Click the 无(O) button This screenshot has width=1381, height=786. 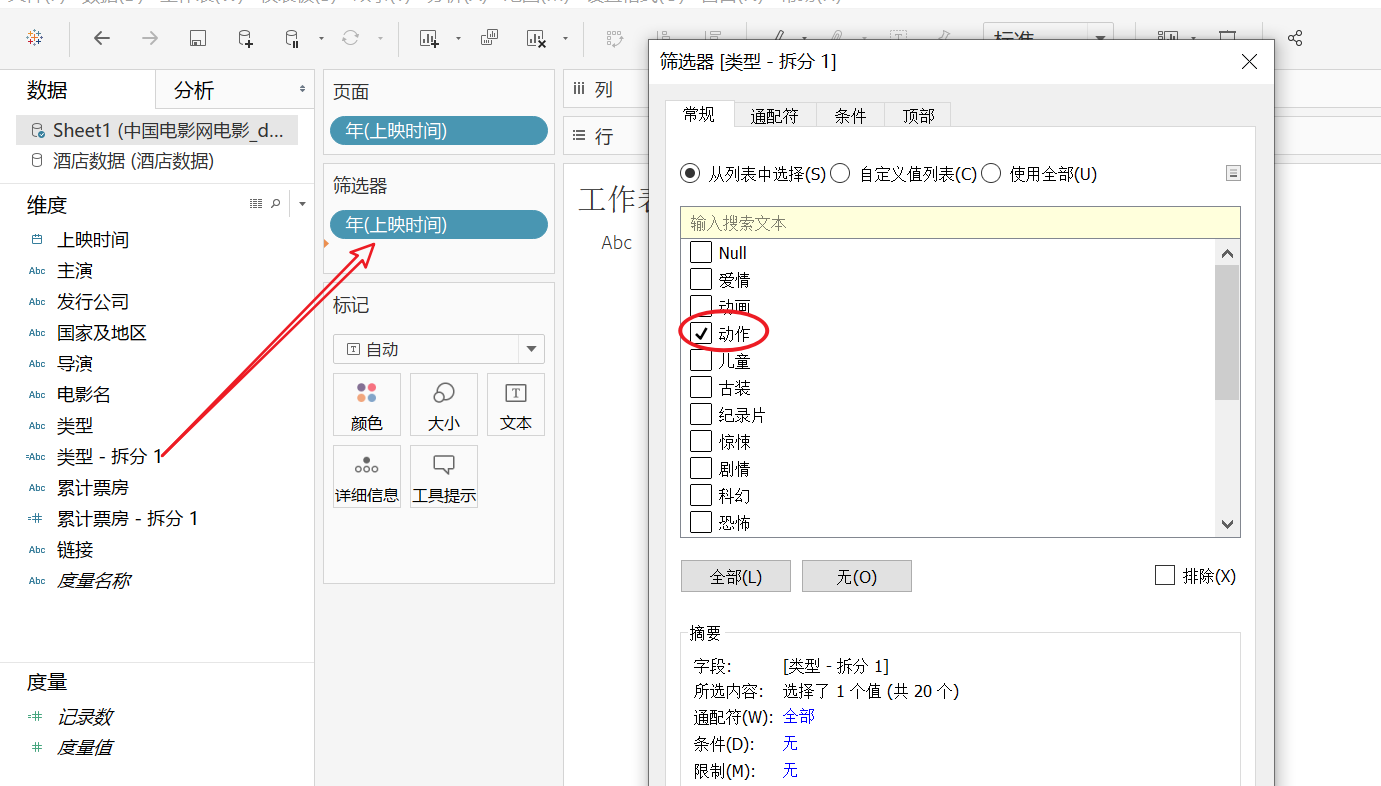coord(857,576)
